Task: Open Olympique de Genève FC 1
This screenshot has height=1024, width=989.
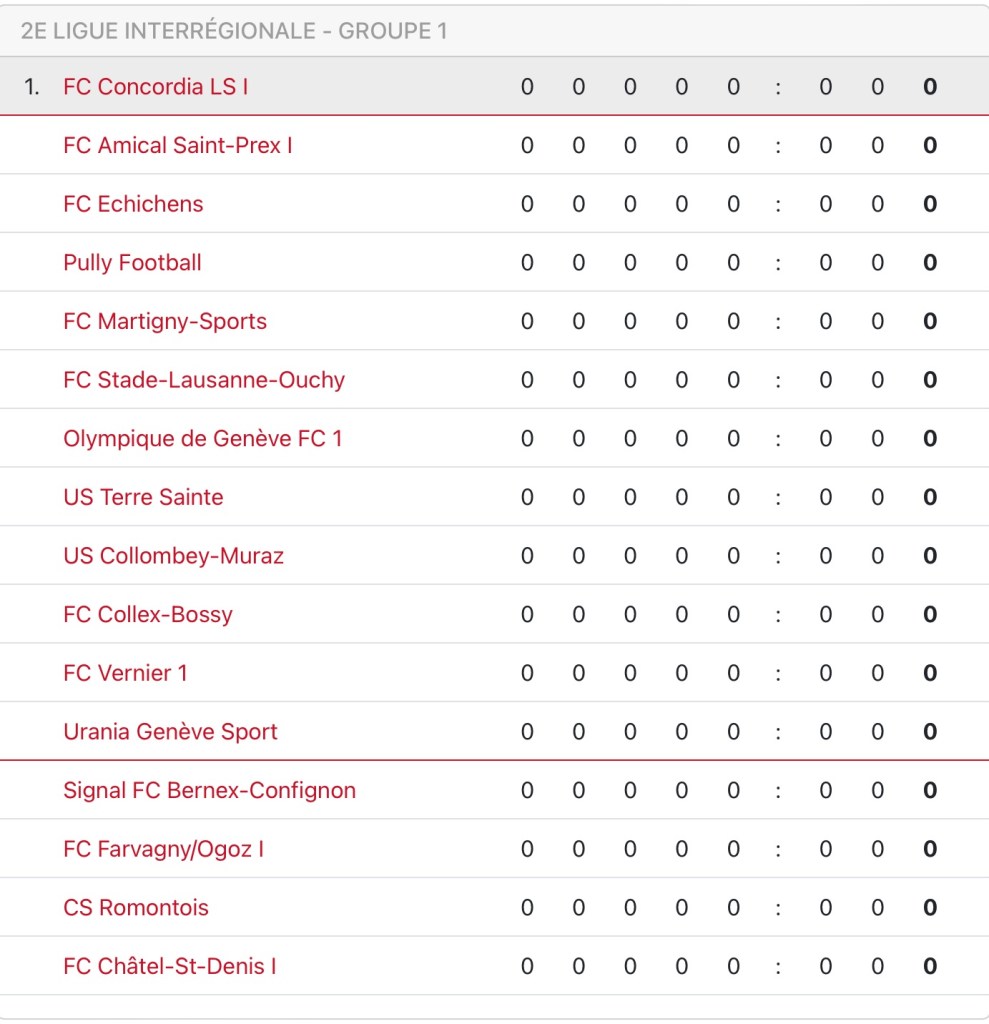Action: [x=202, y=439]
